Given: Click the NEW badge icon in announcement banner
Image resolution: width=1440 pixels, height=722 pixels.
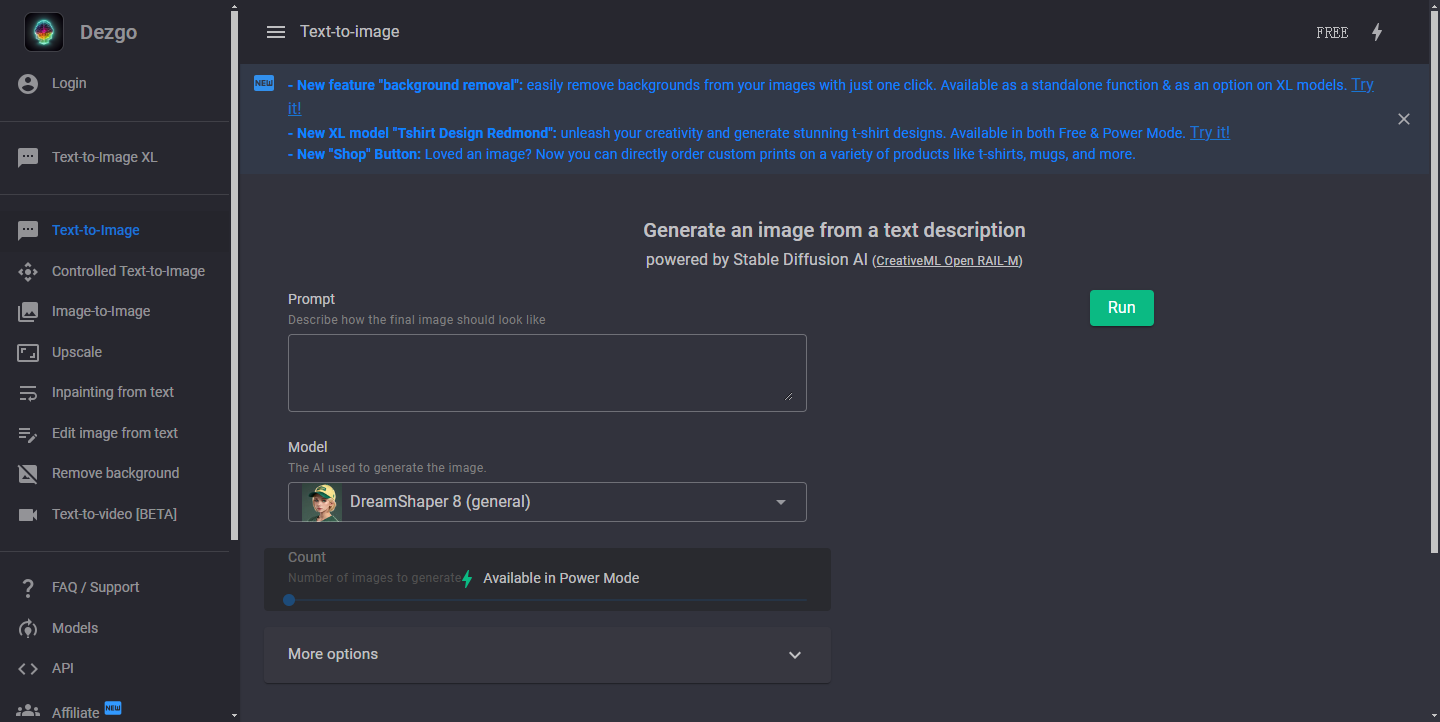Looking at the screenshot, I should coord(264,83).
